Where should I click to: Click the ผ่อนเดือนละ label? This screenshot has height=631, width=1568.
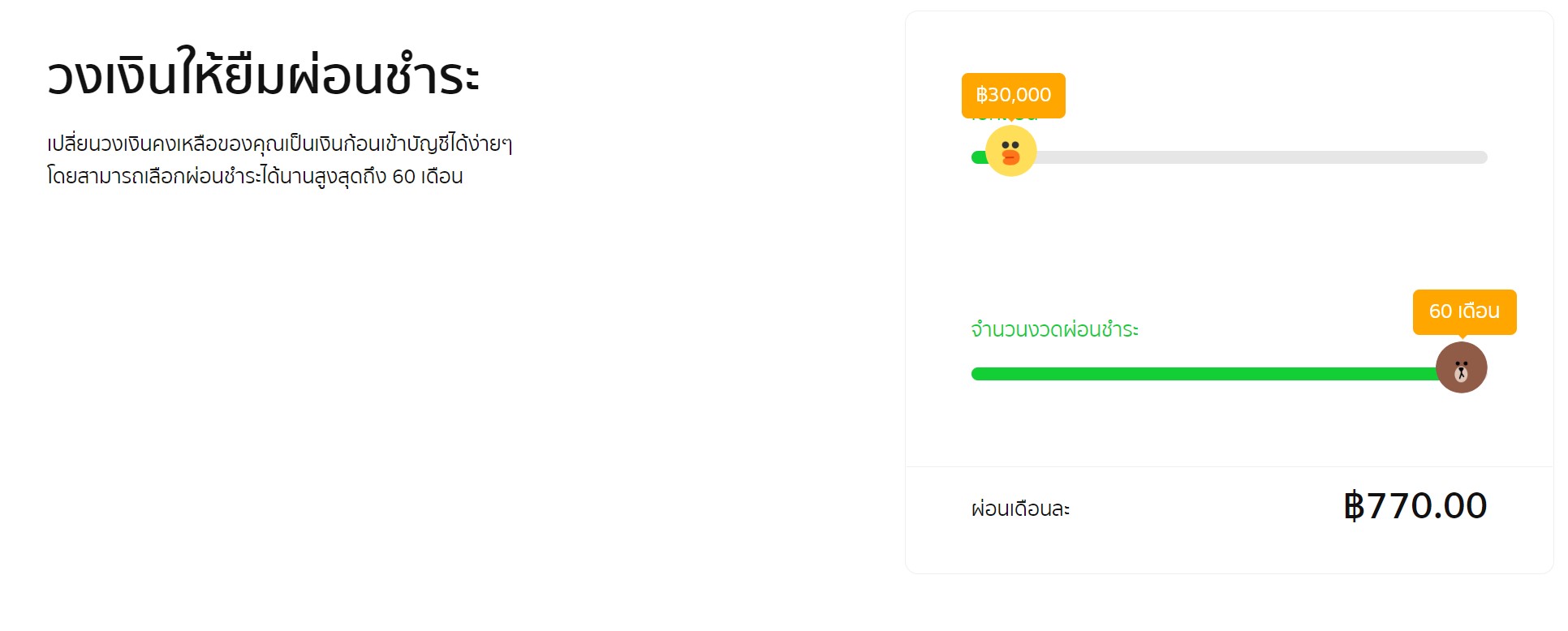tap(1020, 509)
